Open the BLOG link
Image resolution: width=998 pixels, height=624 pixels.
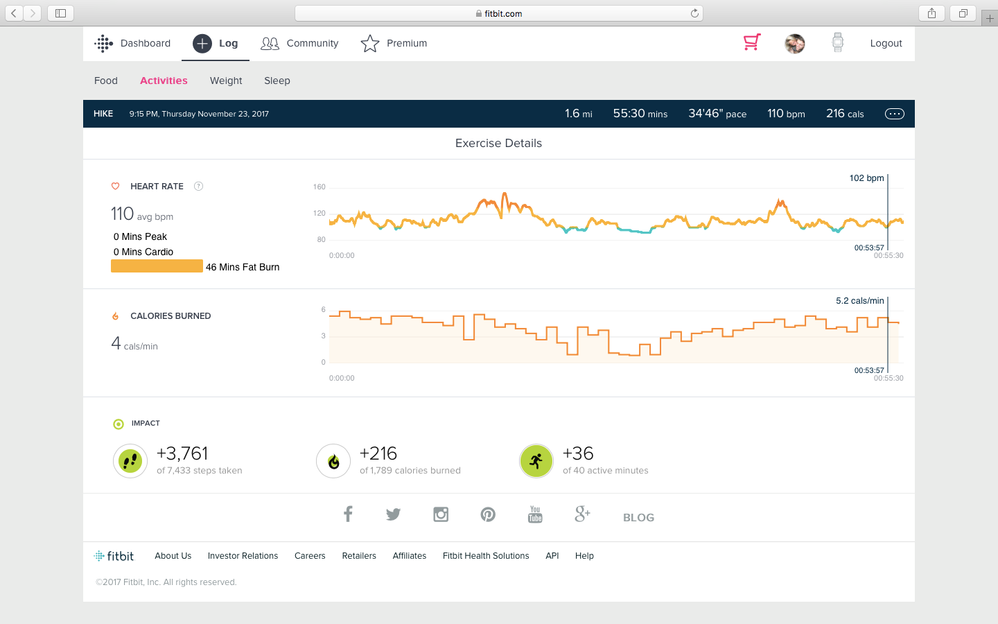[638, 517]
